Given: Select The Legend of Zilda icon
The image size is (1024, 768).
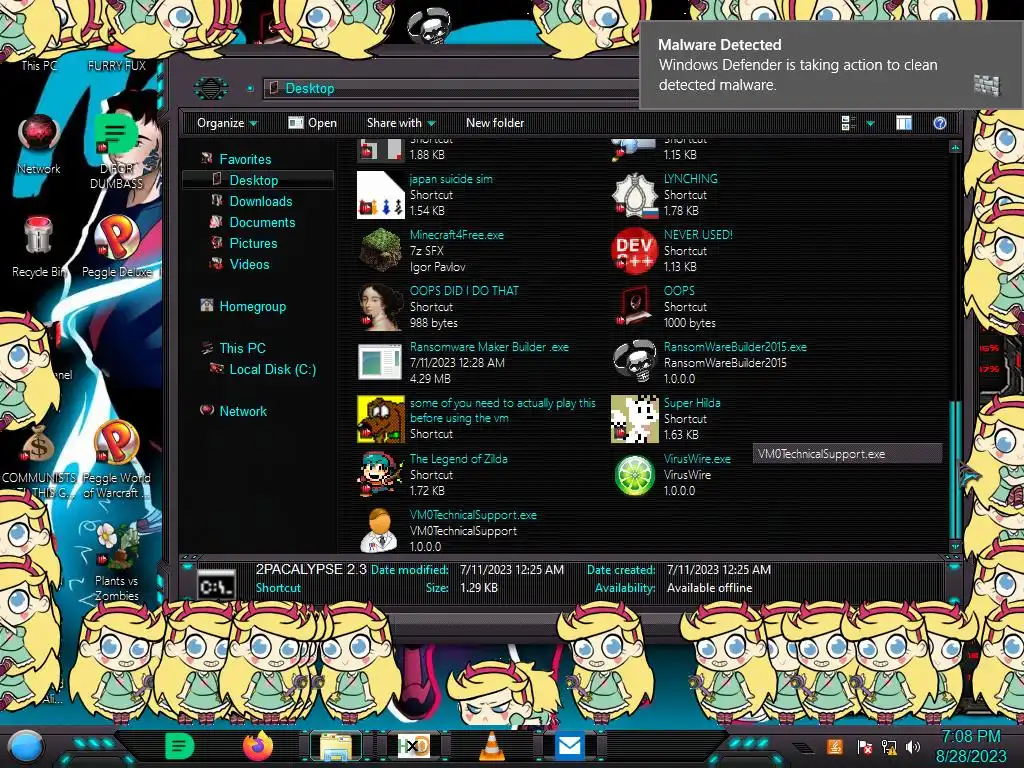Looking at the screenshot, I should coord(381,474).
